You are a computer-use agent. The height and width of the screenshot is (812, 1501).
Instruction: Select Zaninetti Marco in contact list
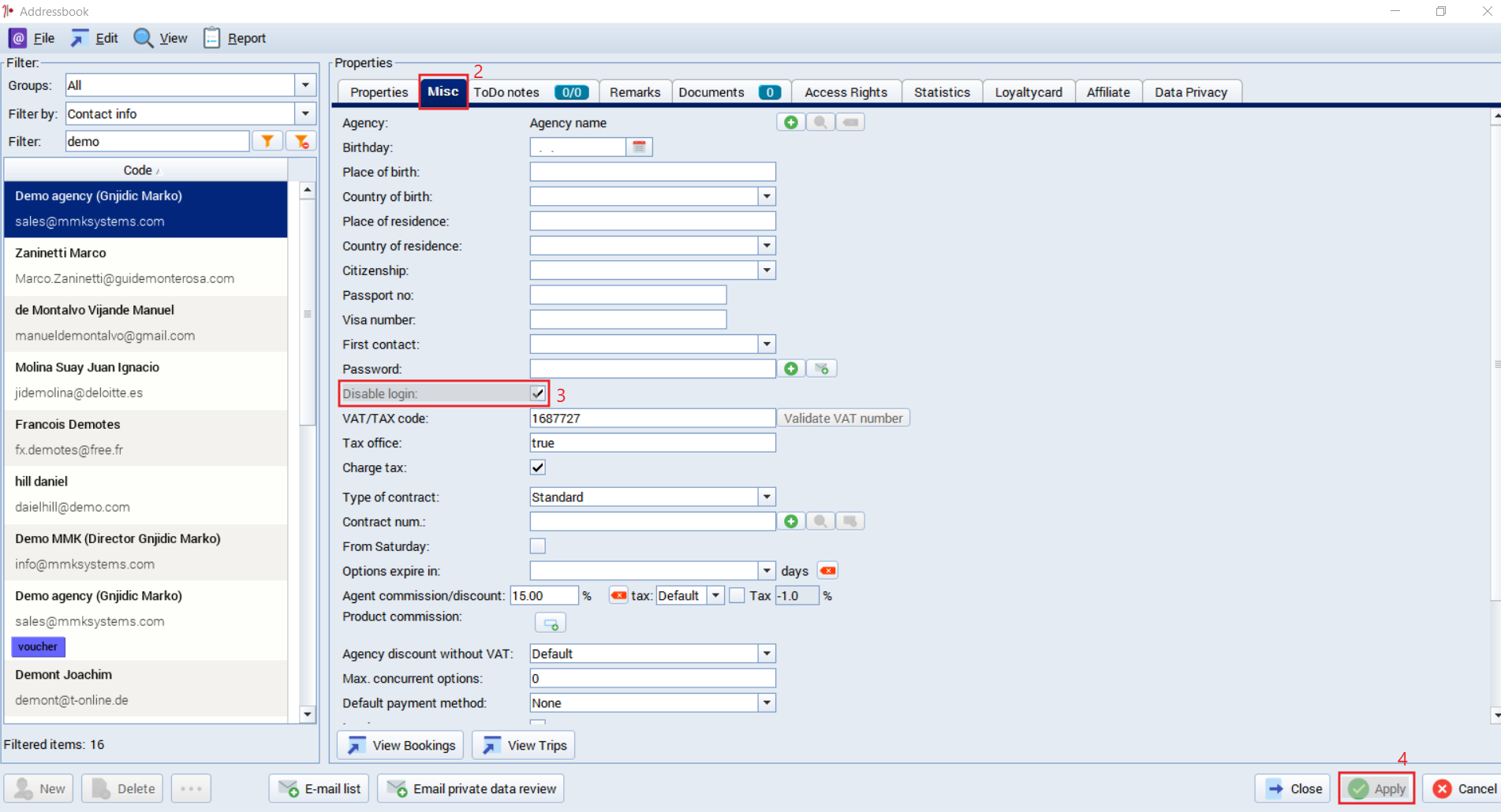click(x=146, y=266)
